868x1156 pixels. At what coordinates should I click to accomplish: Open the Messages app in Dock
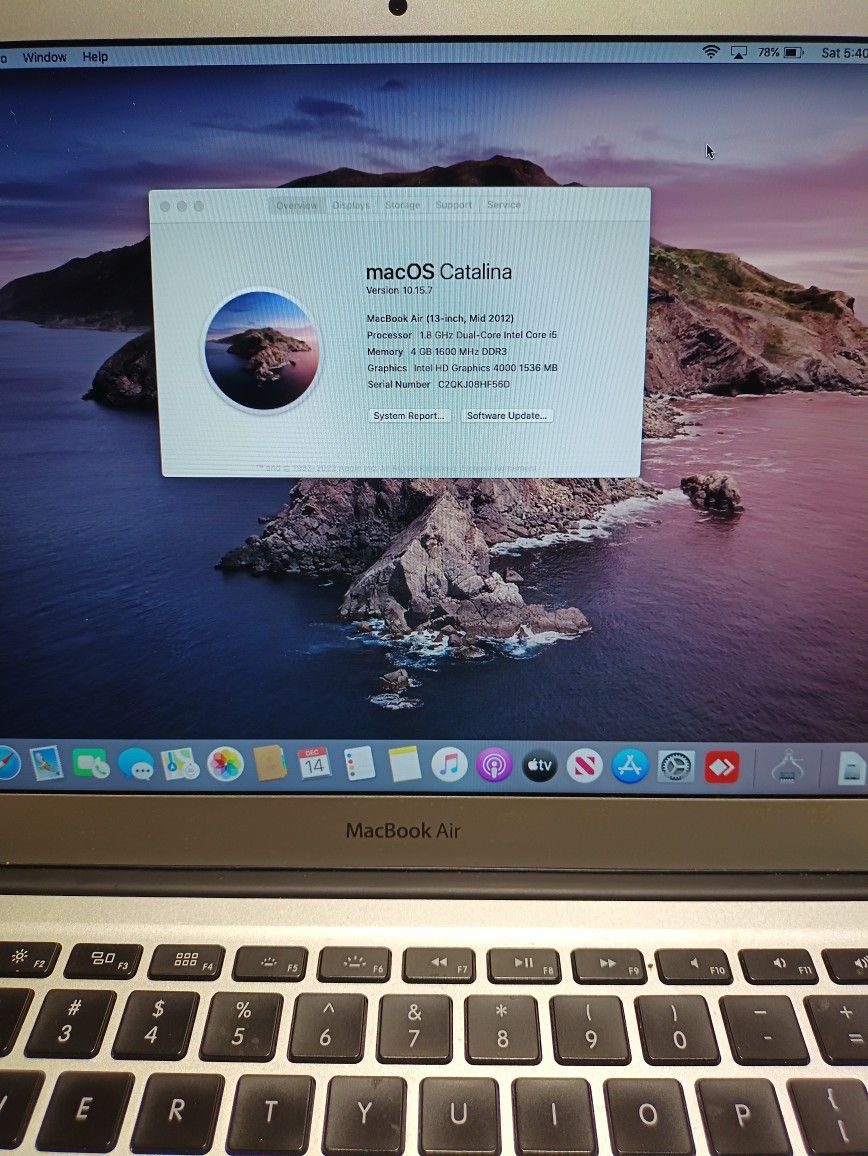point(136,765)
